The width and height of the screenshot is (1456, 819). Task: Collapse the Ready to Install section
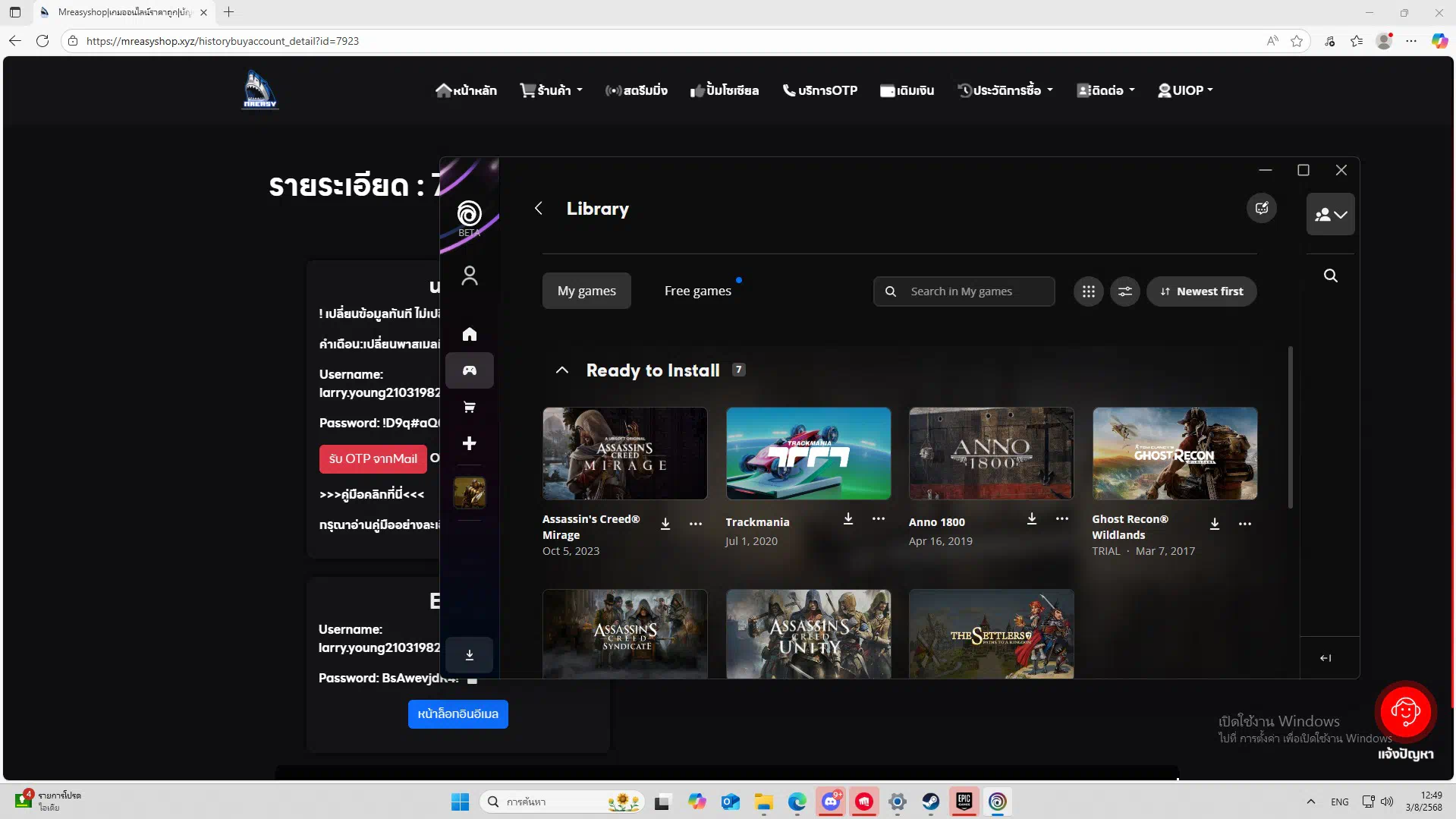point(562,370)
